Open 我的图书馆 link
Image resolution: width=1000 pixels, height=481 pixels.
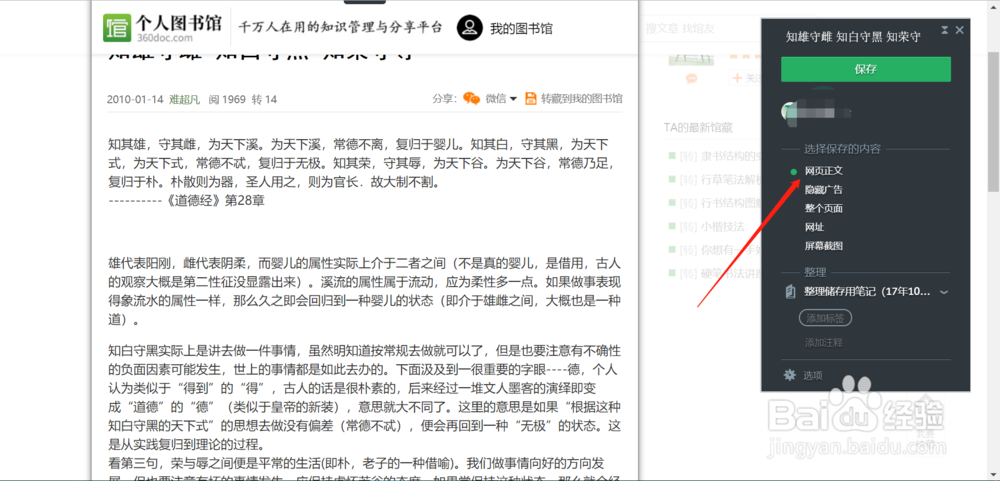(521, 28)
